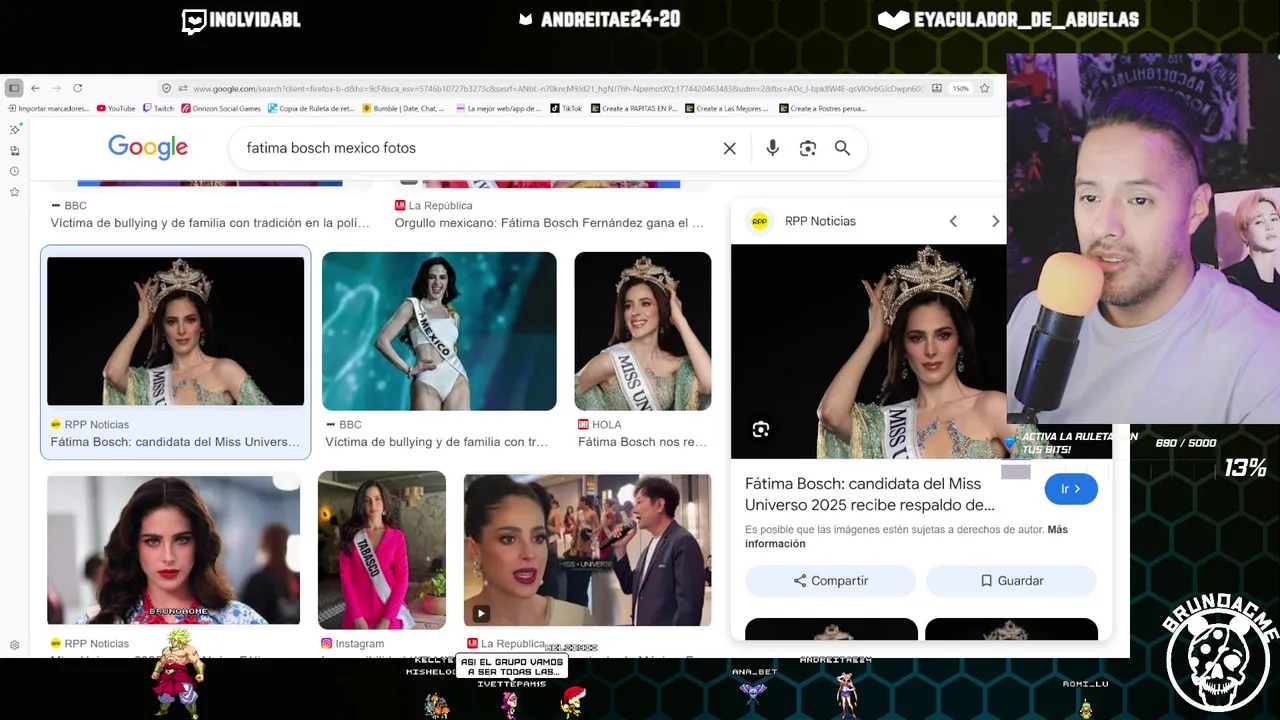
Task: Open large preview image of Fátima Bosch
Action: coord(868,352)
